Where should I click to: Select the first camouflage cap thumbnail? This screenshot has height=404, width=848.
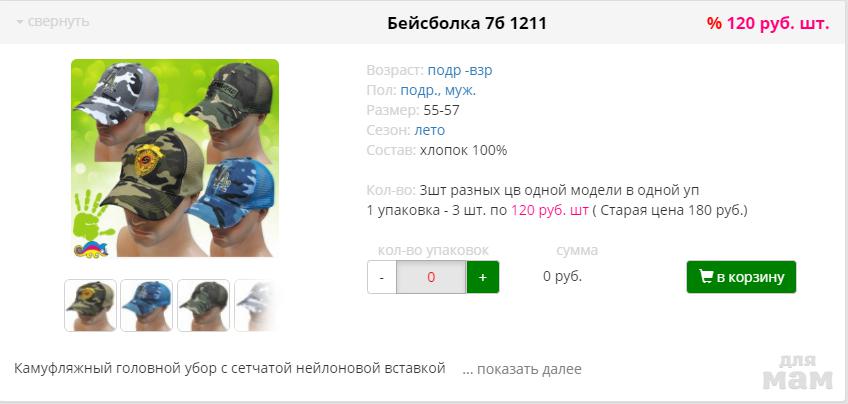[x=90, y=305]
